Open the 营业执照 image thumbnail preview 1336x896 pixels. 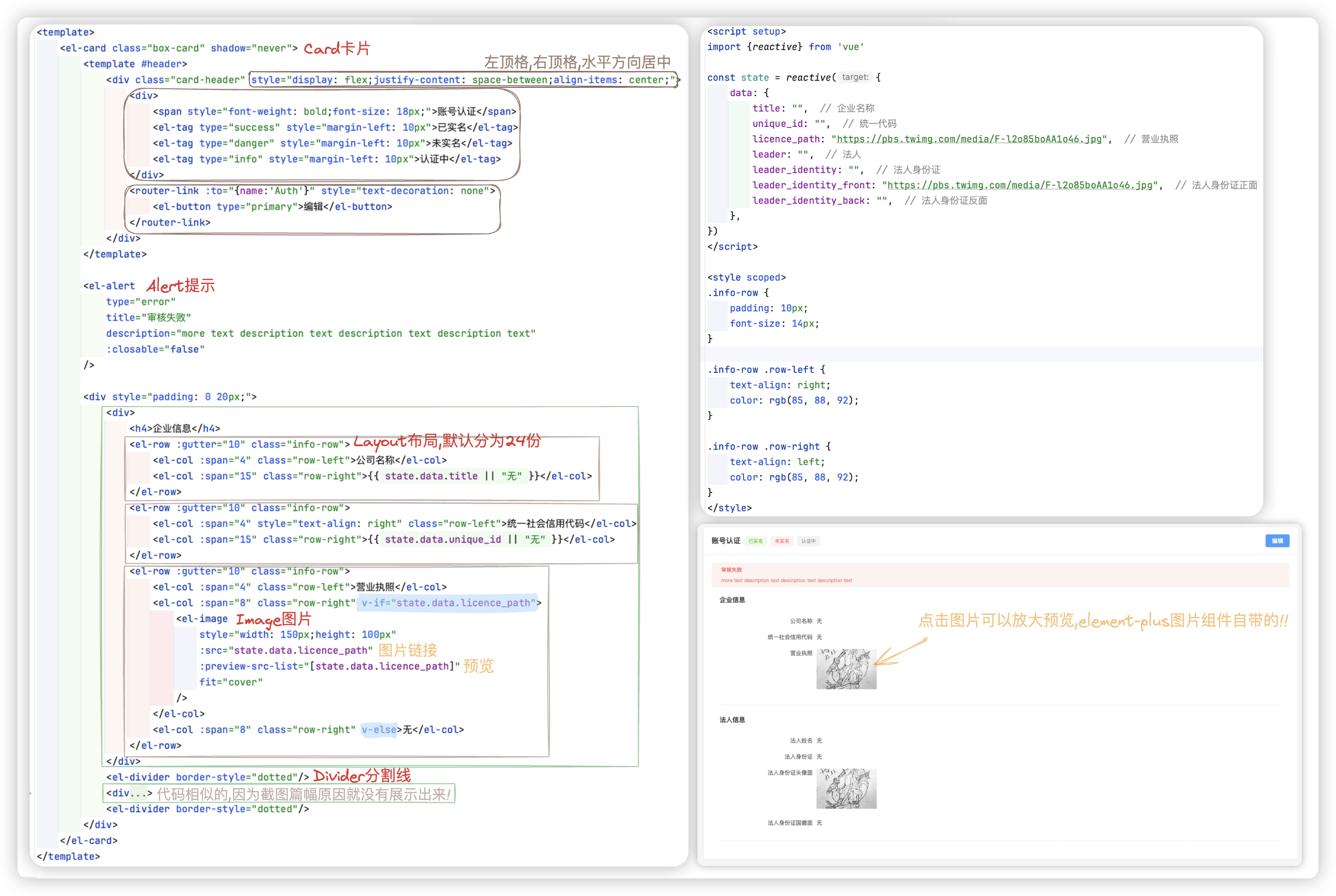click(846, 669)
